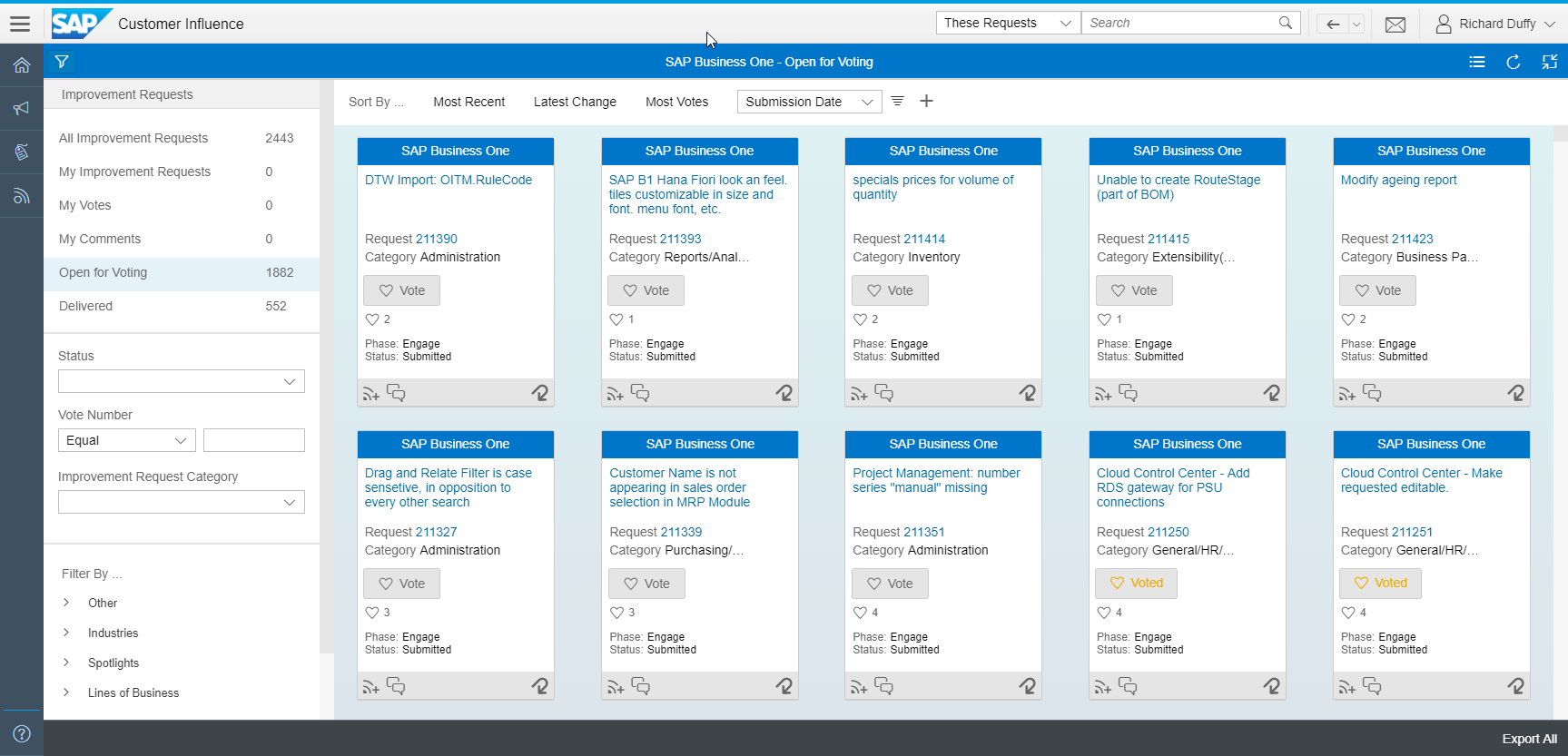
Task: Toggle full screen mode icon
Action: point(1550,62)
